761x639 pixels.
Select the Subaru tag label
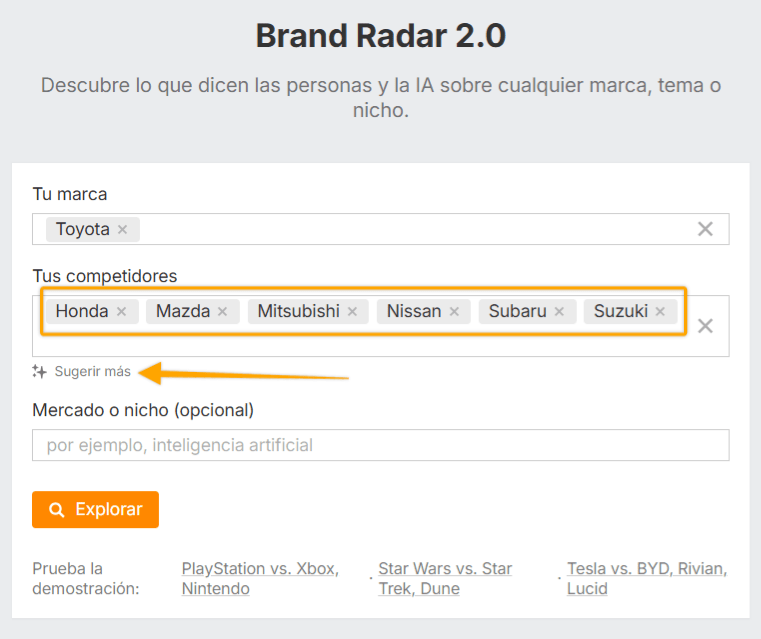517,311
